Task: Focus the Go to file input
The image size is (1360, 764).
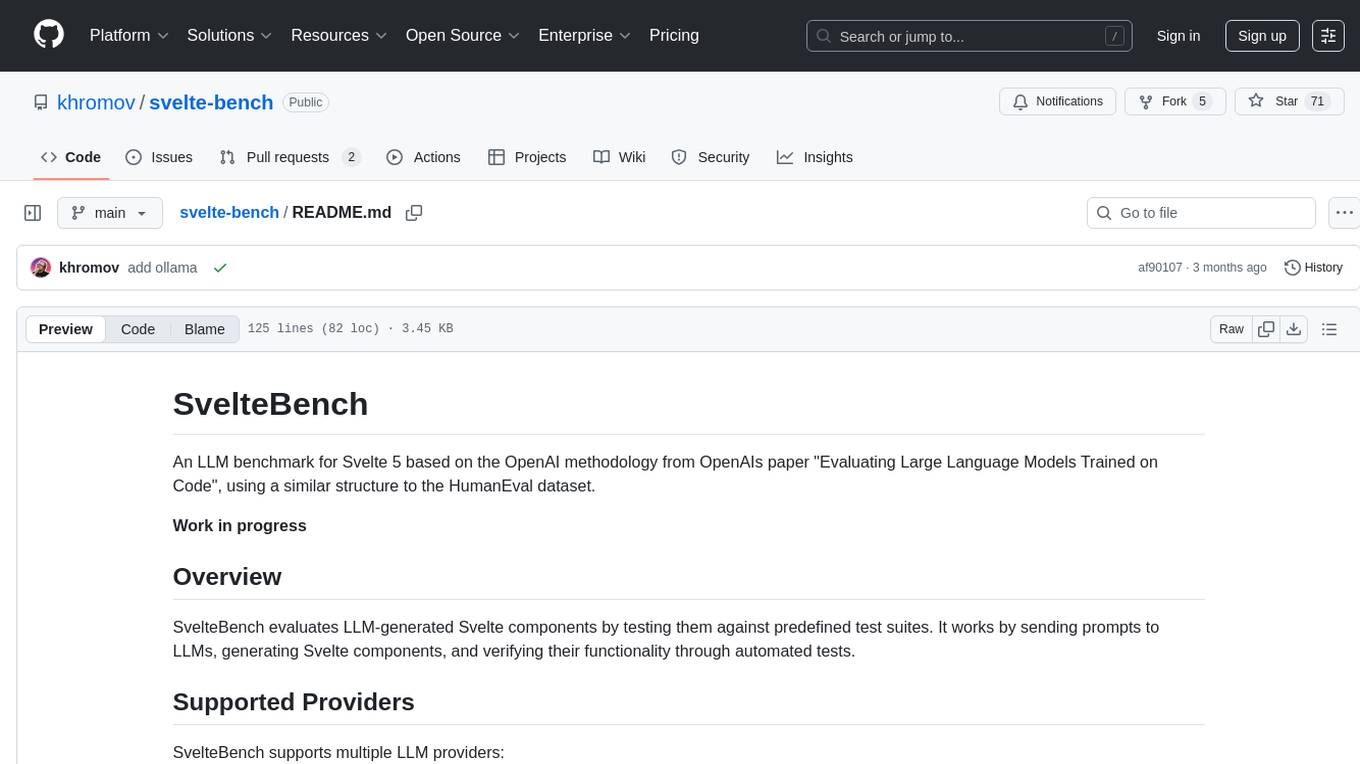Action: click(1201, 213)
